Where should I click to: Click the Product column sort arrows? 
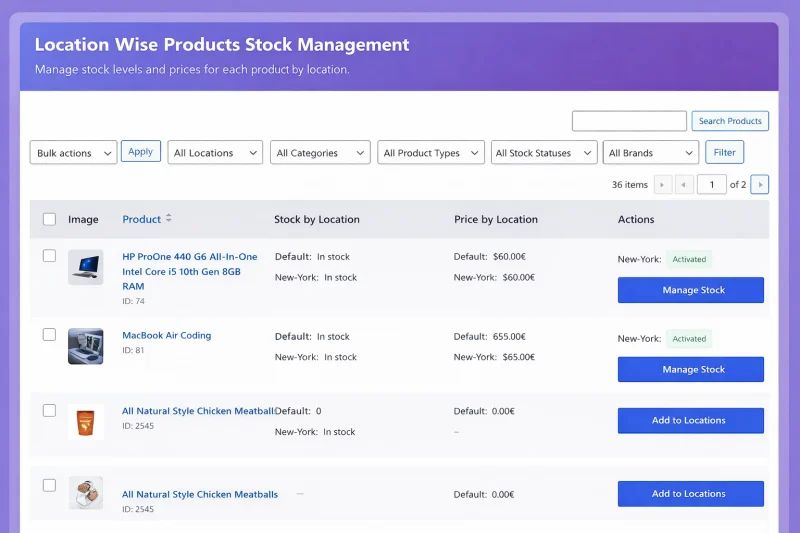pyautogui.click(x=168, y=218)
